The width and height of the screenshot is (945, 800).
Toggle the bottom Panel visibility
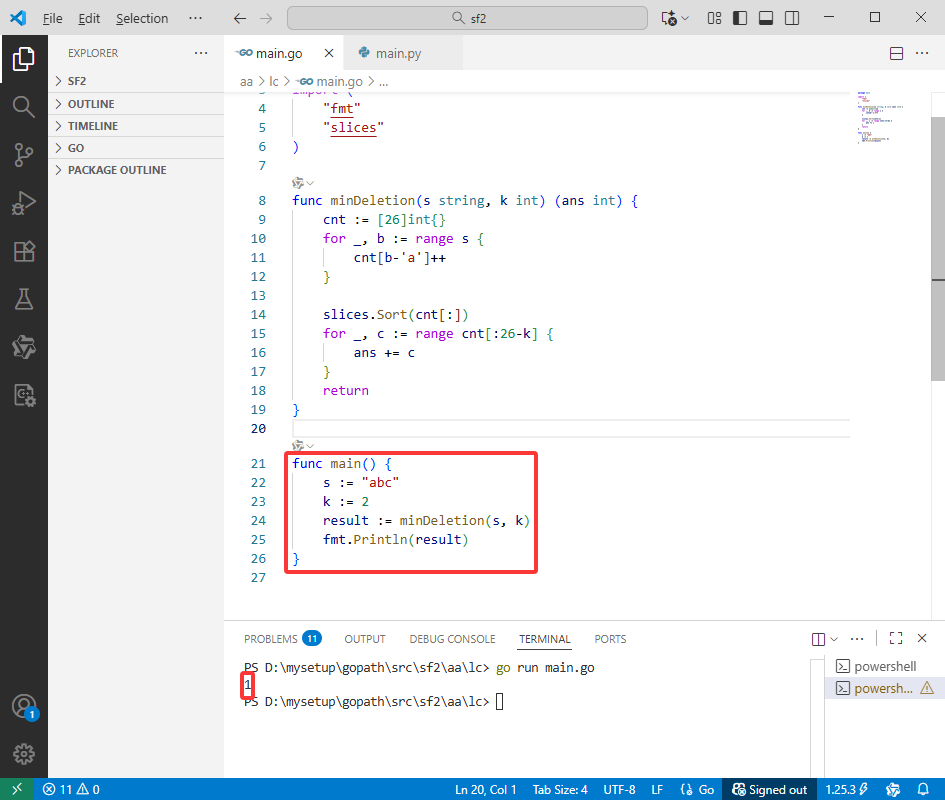766,18
